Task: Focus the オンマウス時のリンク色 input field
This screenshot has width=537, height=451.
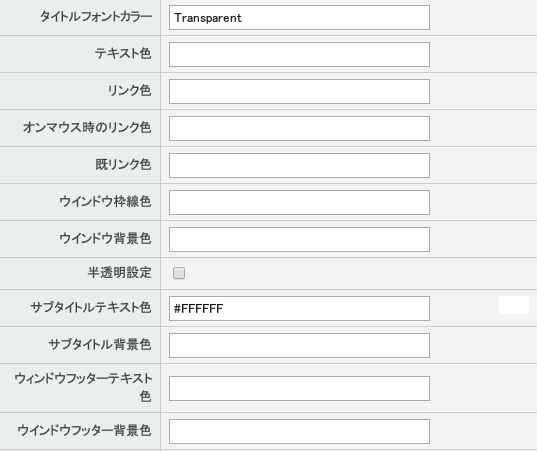Action: coord(299,128)
